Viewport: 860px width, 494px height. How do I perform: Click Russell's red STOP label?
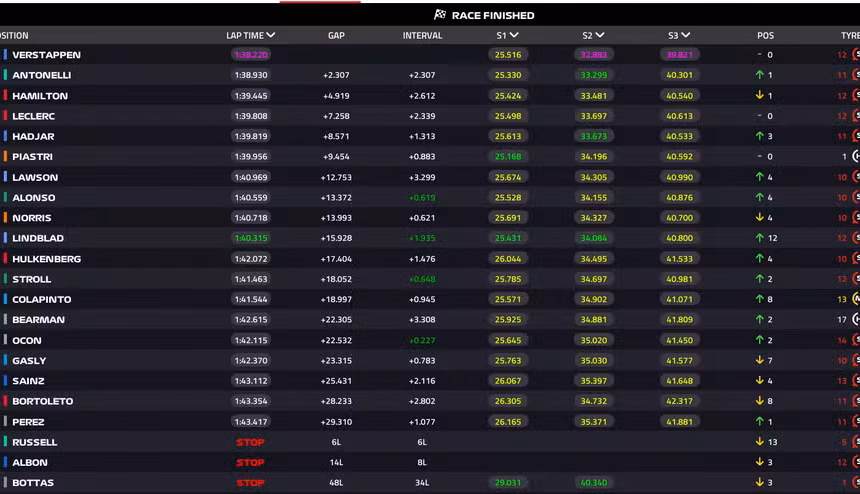click(x=250, y=442)
